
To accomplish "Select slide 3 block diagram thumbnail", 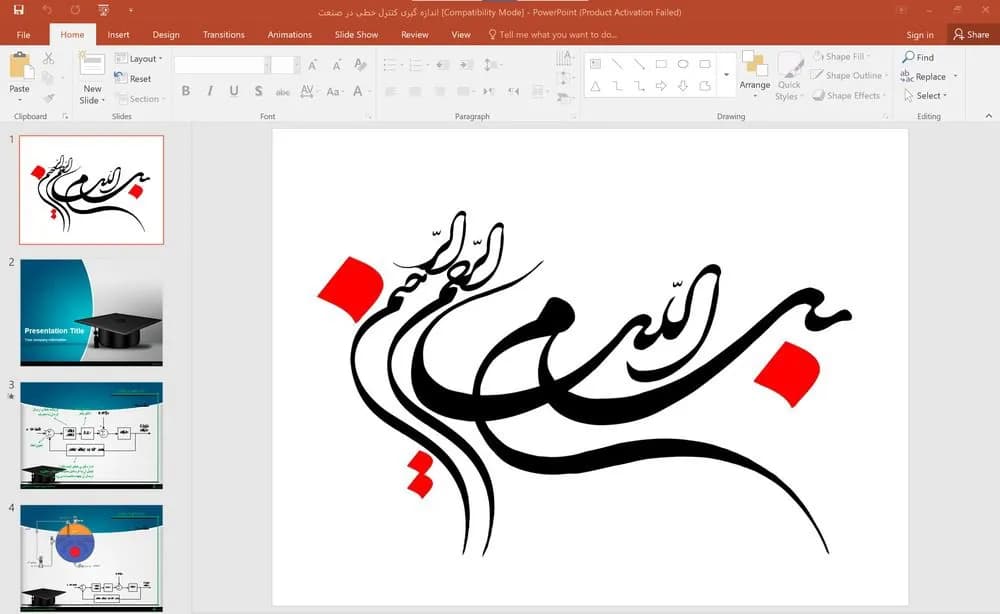I will [91, 435].
